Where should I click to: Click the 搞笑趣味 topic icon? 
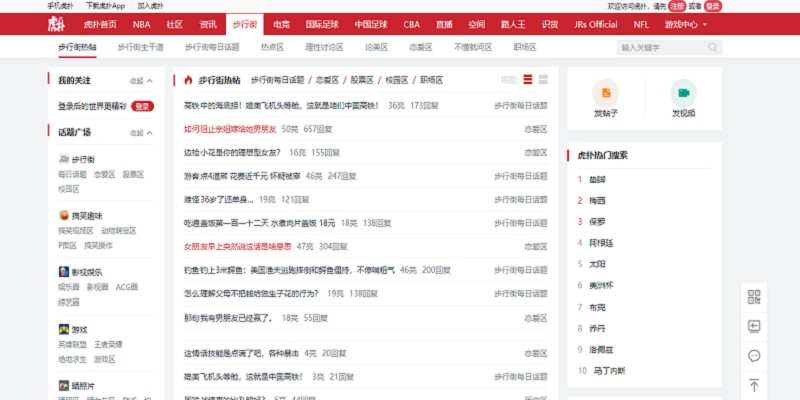click(x=64, y=215)
